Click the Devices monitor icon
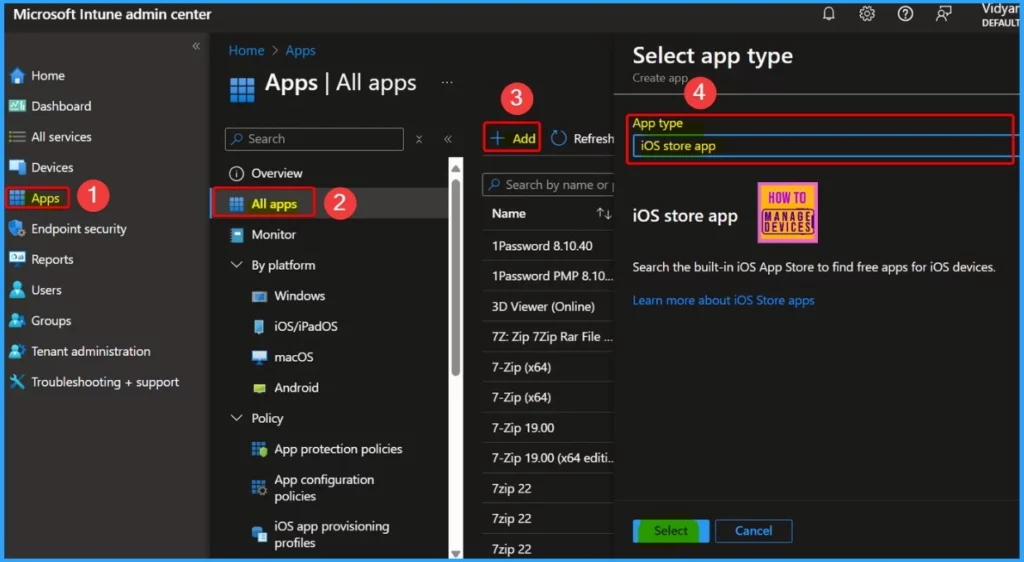 17,167
